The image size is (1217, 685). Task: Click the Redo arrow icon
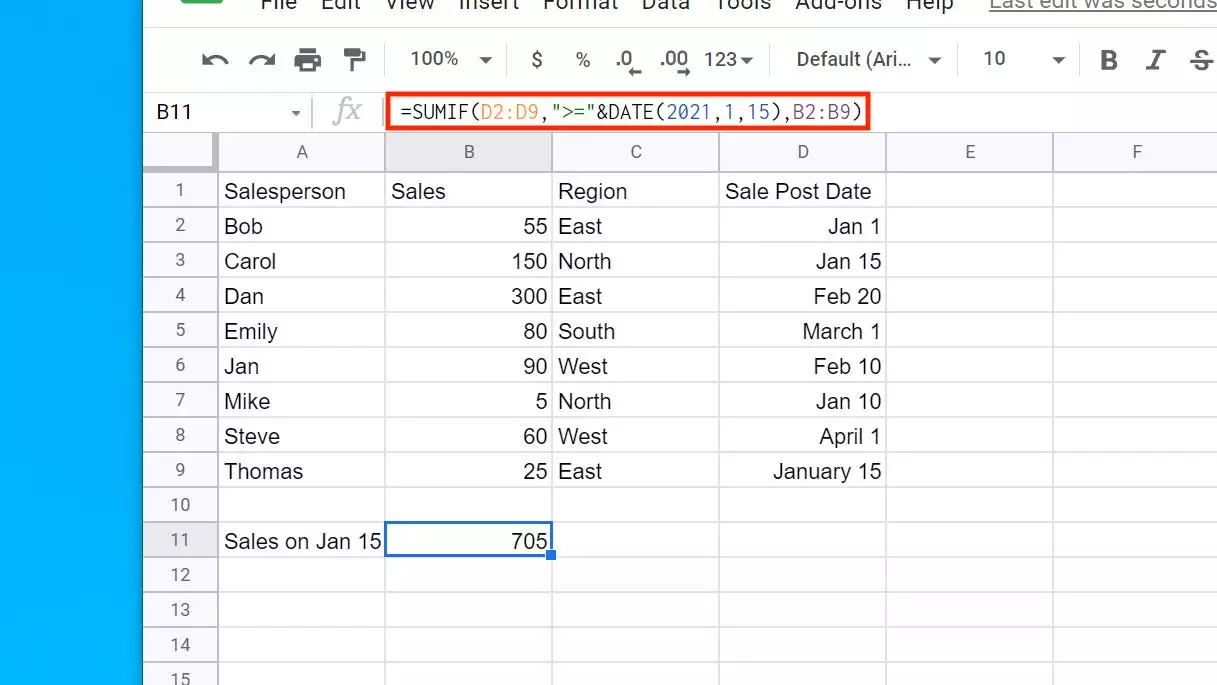pyautogui.click(x=262, y=60)
